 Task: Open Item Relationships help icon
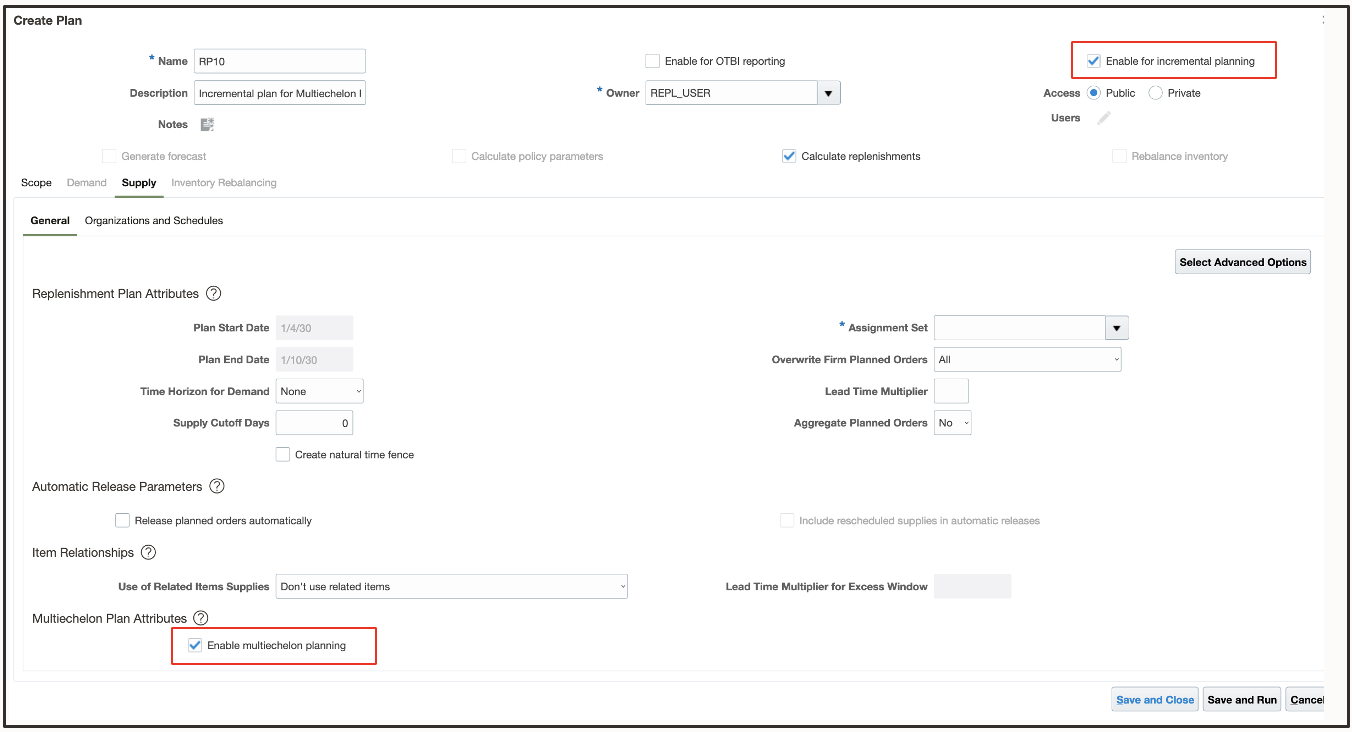pos(147,552)
